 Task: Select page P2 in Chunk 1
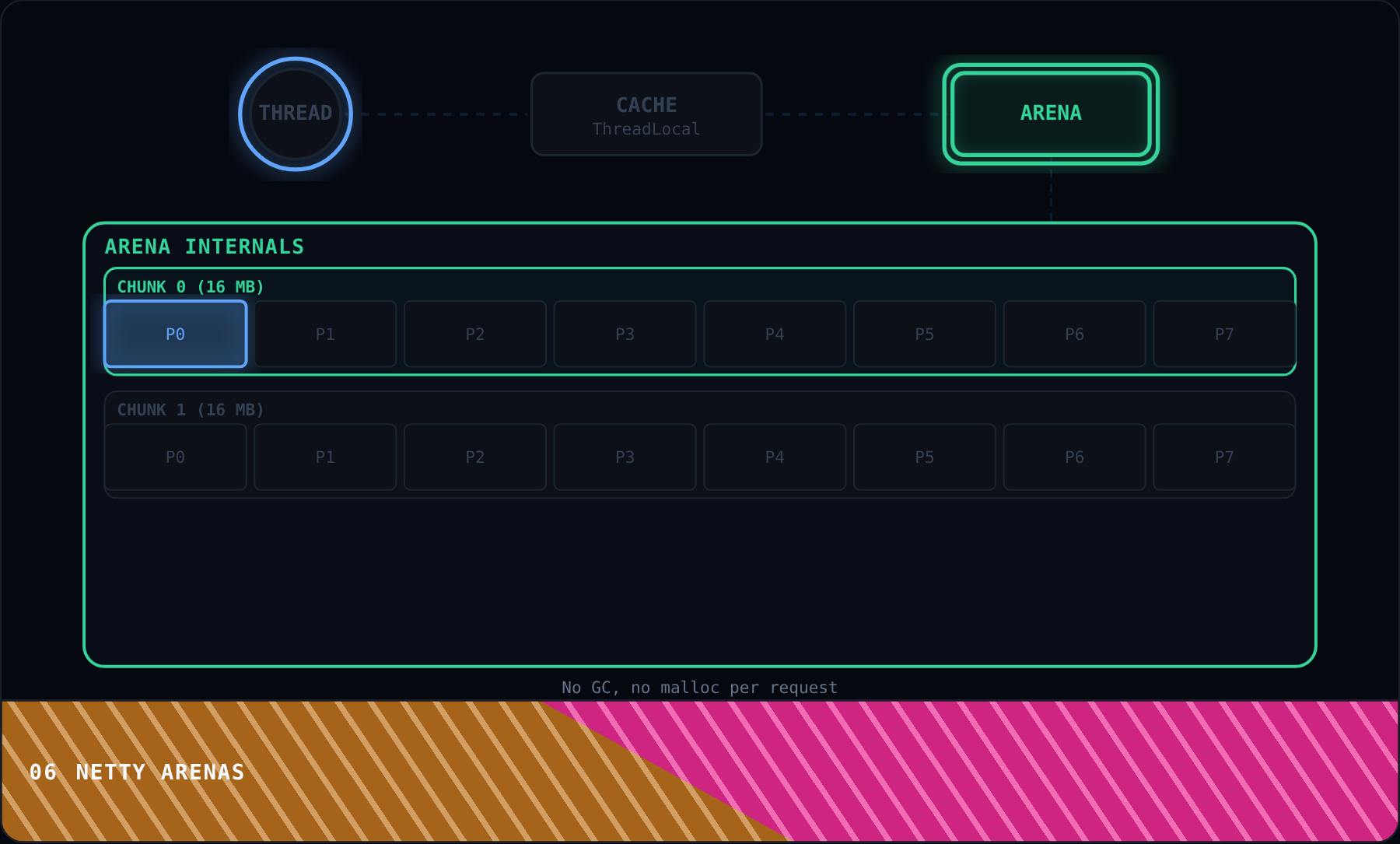tap(475, 457)
